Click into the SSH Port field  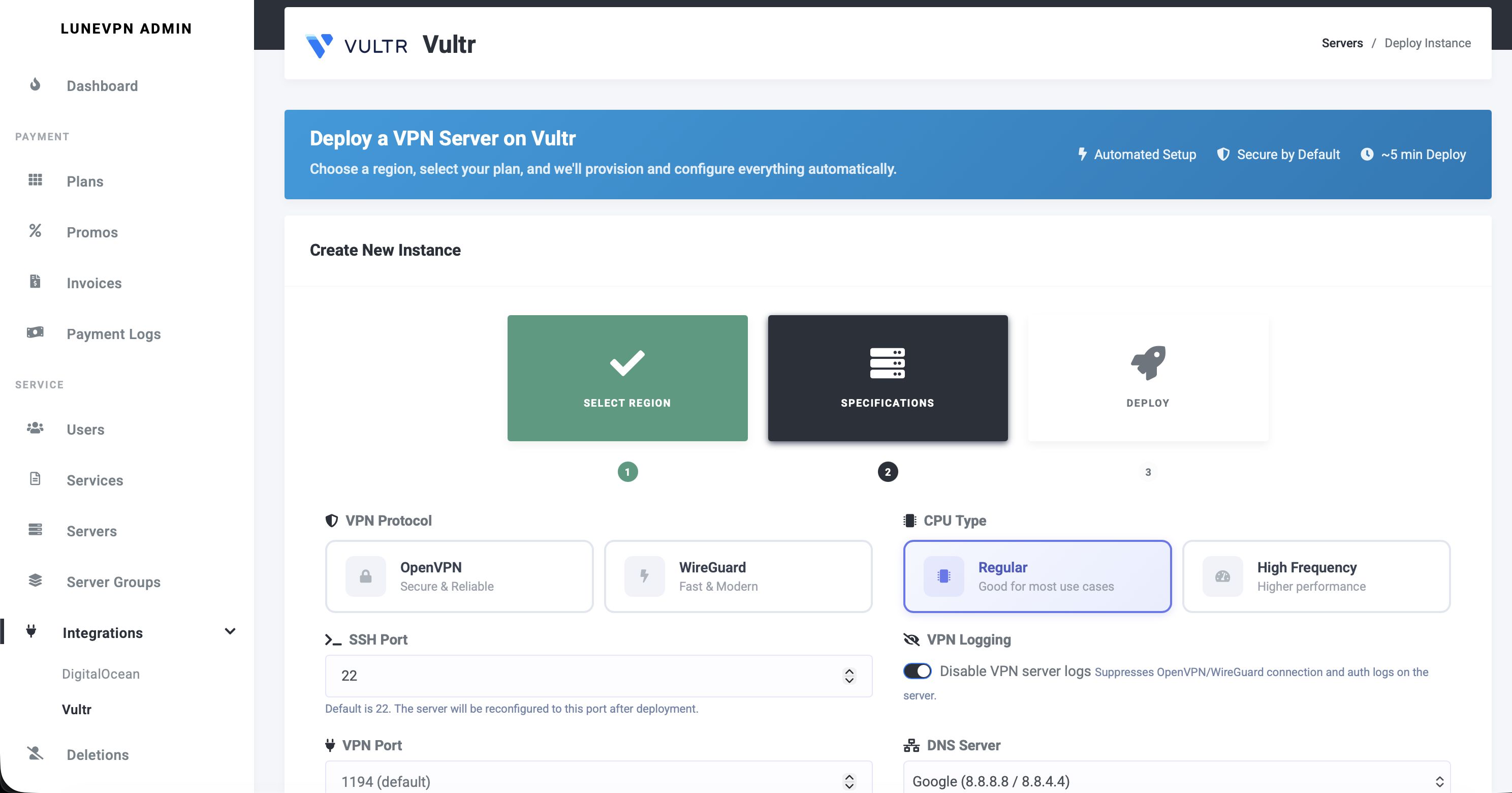point(581,676)
